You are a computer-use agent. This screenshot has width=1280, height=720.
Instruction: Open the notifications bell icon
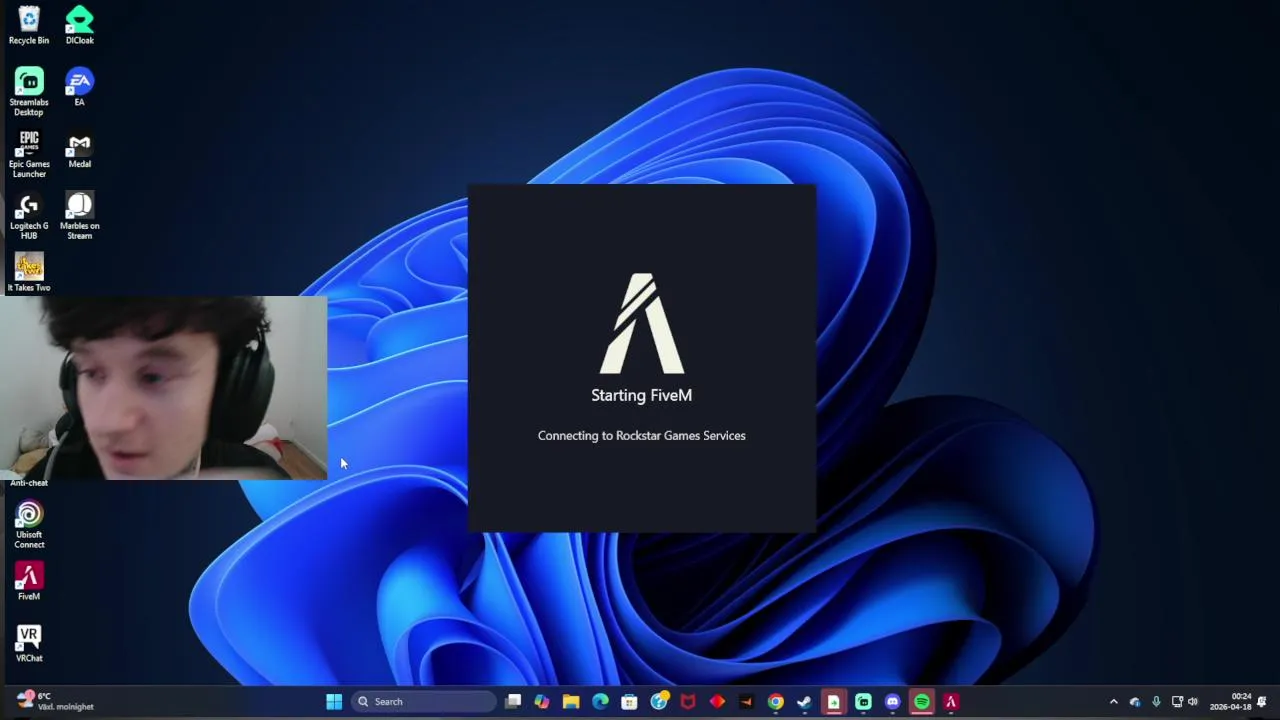click(x=1262, y=702)
